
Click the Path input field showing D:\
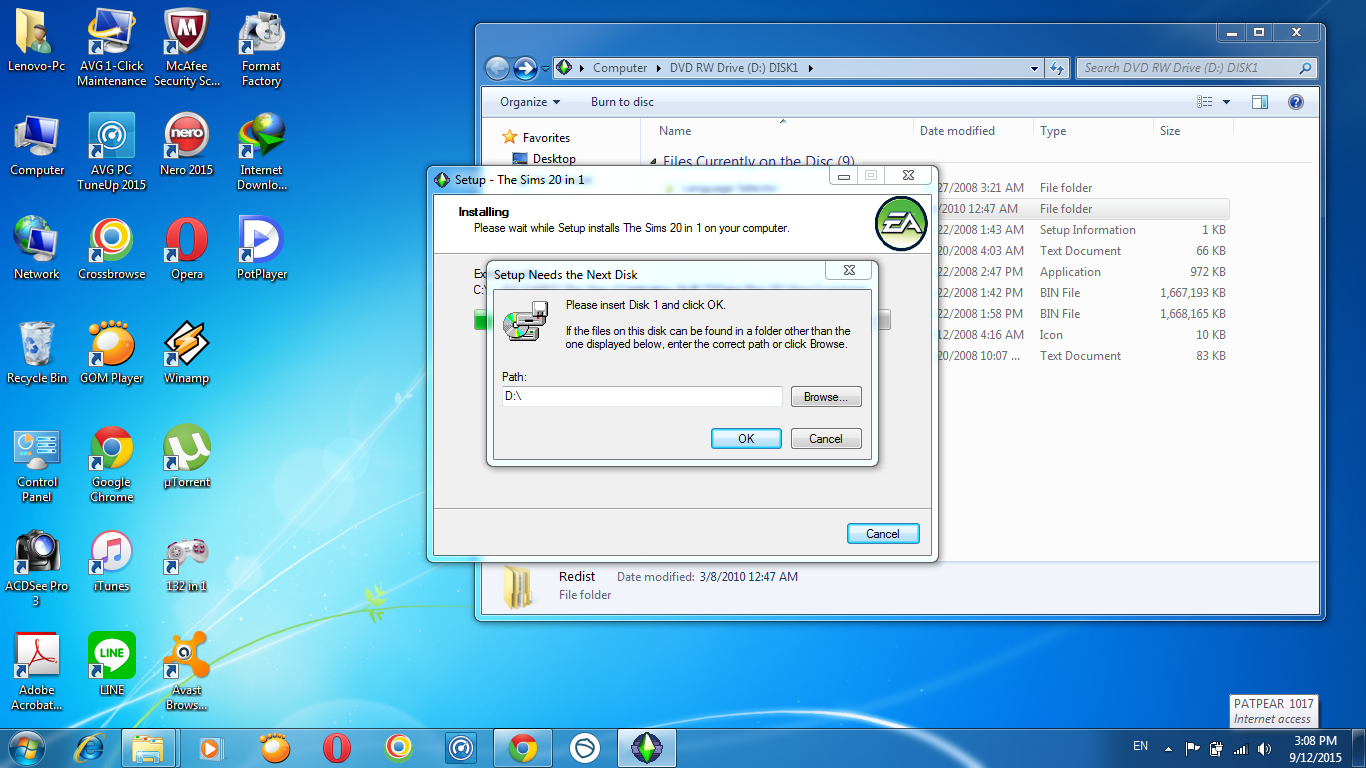(x=641, y=397)
